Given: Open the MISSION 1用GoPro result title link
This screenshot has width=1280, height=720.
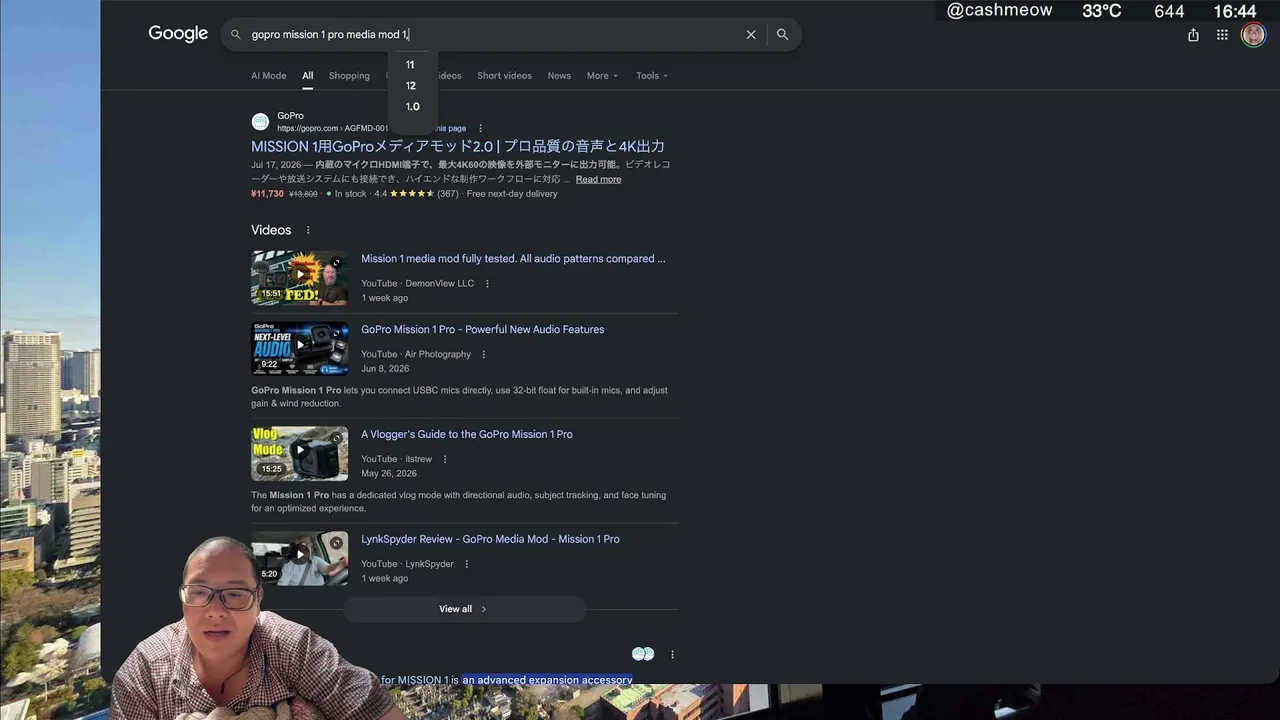Looking at the screenshot, I should [458, 146].
